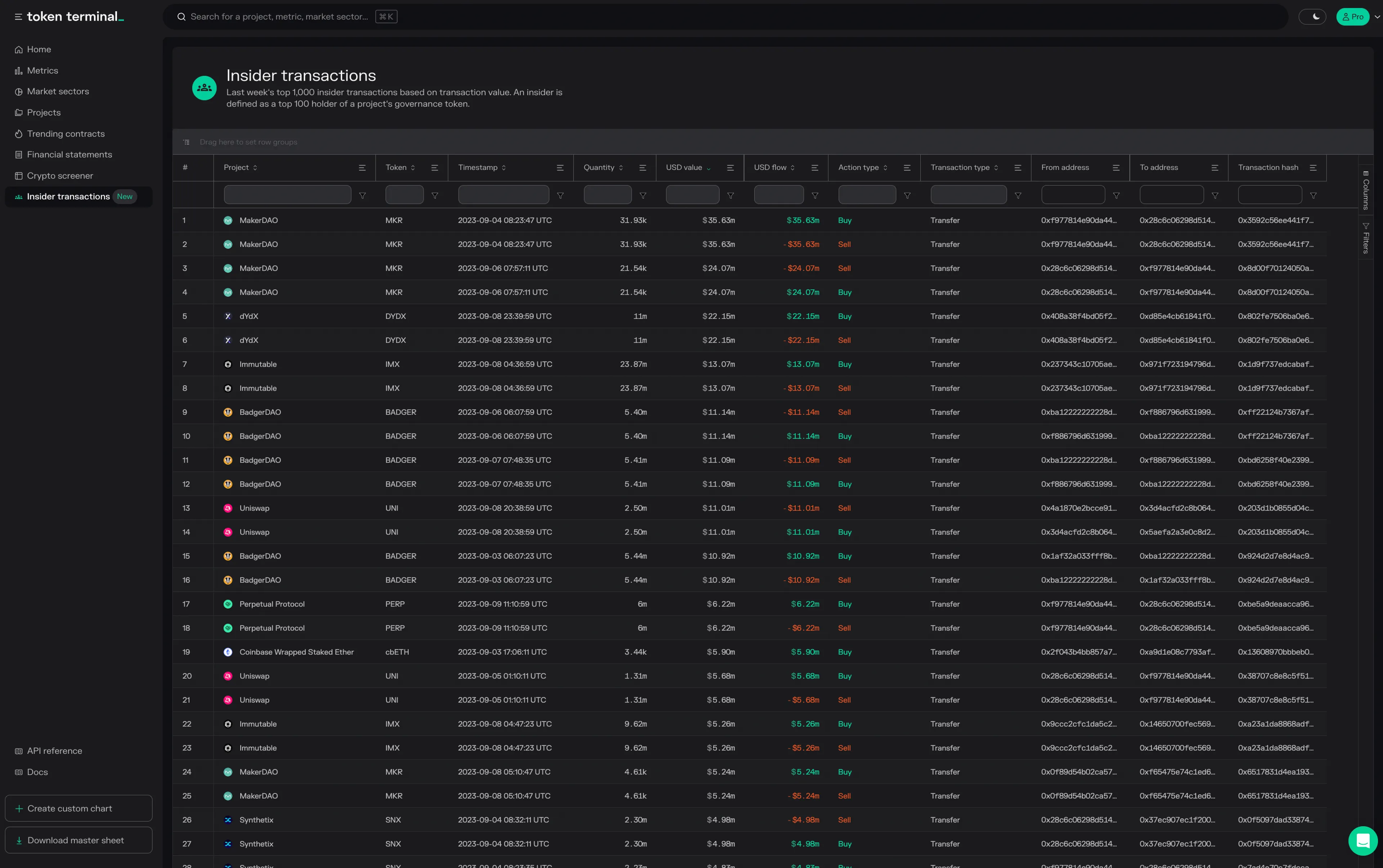Sort by USD flow column header
This screenshot has width=1383, height=868.
pos(770,168)
